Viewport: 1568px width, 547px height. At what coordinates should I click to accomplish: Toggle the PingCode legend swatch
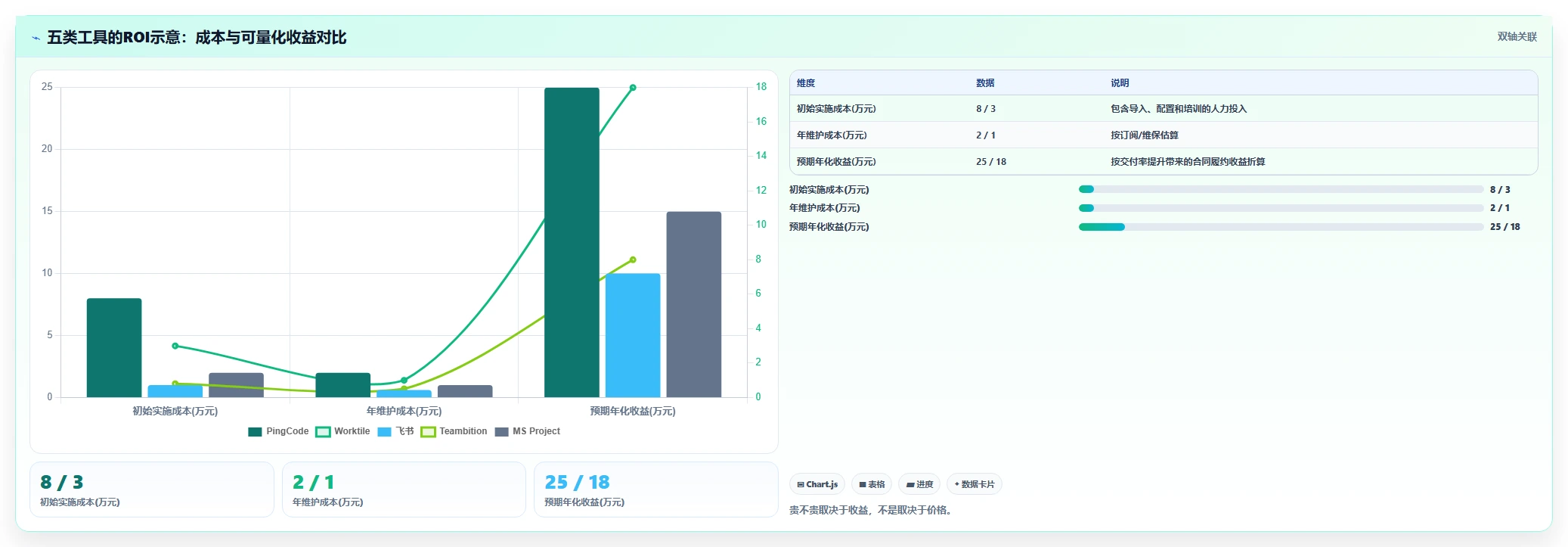click(x=255, y=432)
